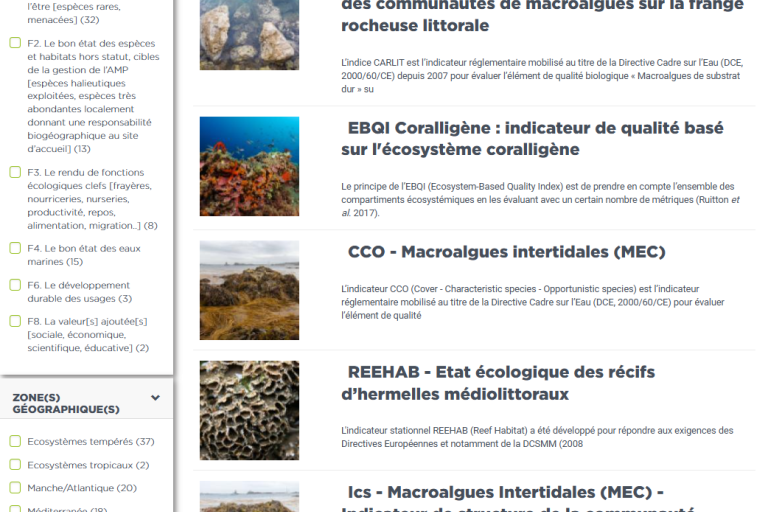Click the honeycomb hermelles reef thumbnail
The width and height of the screenshot is (768, 512).
pos(249,410)
